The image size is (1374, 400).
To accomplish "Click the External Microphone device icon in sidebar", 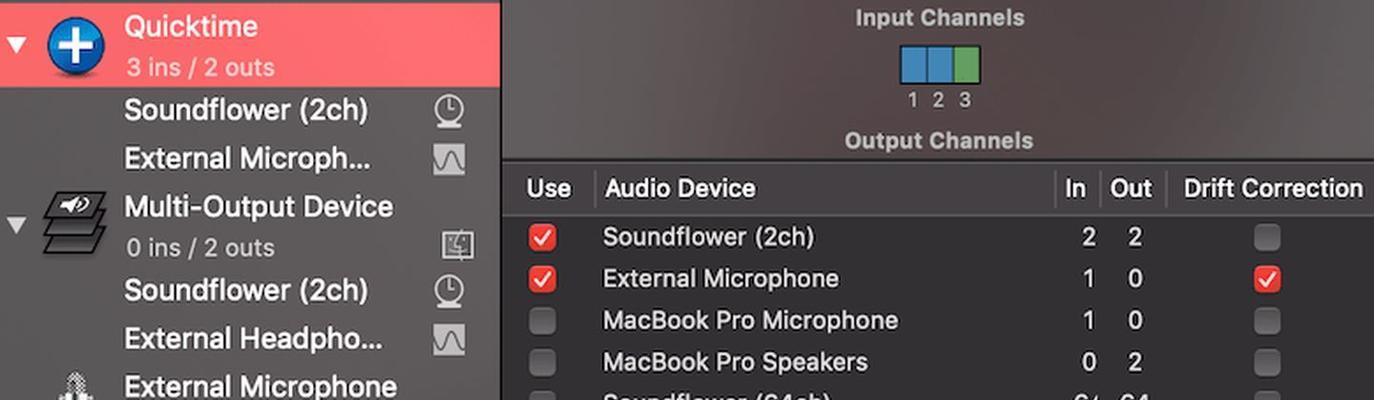I will click(75, 388).
